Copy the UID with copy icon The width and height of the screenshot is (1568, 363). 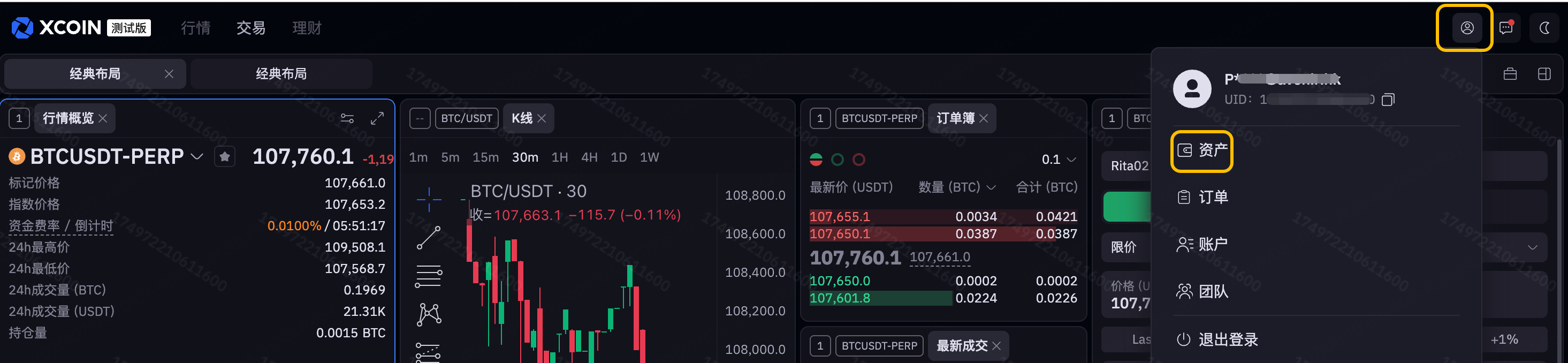[1388, 99]
